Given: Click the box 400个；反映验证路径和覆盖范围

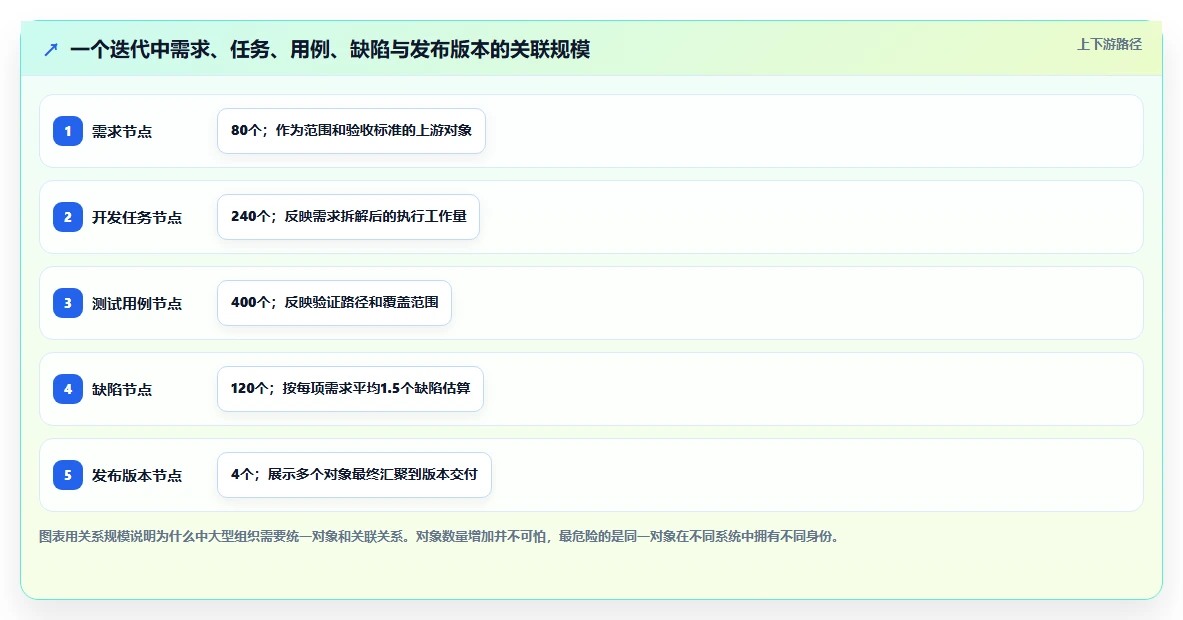Looking at the screenshot, I should [x=334, y=302].
